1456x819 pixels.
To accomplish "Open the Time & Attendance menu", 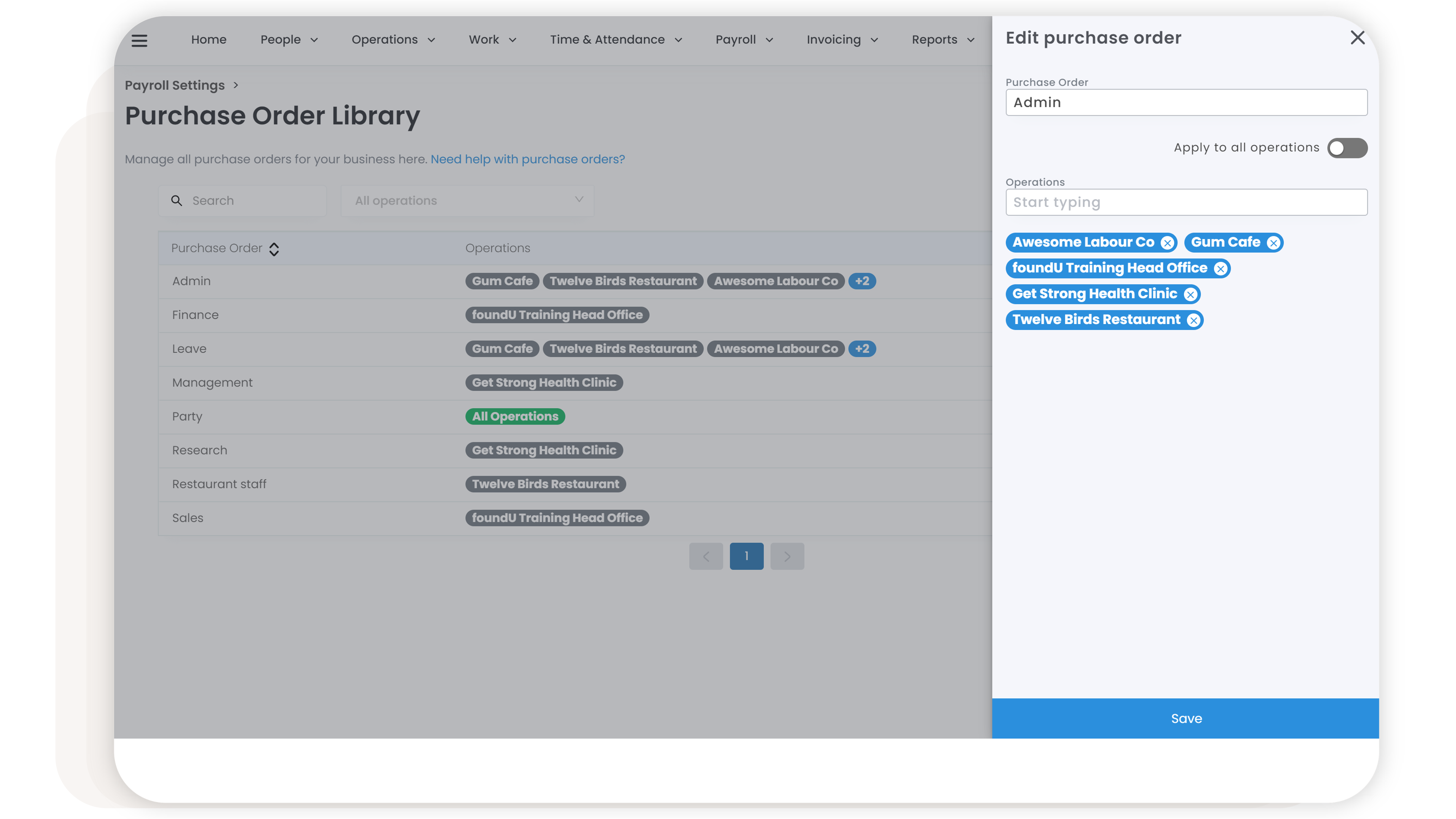I will point(615,40).
